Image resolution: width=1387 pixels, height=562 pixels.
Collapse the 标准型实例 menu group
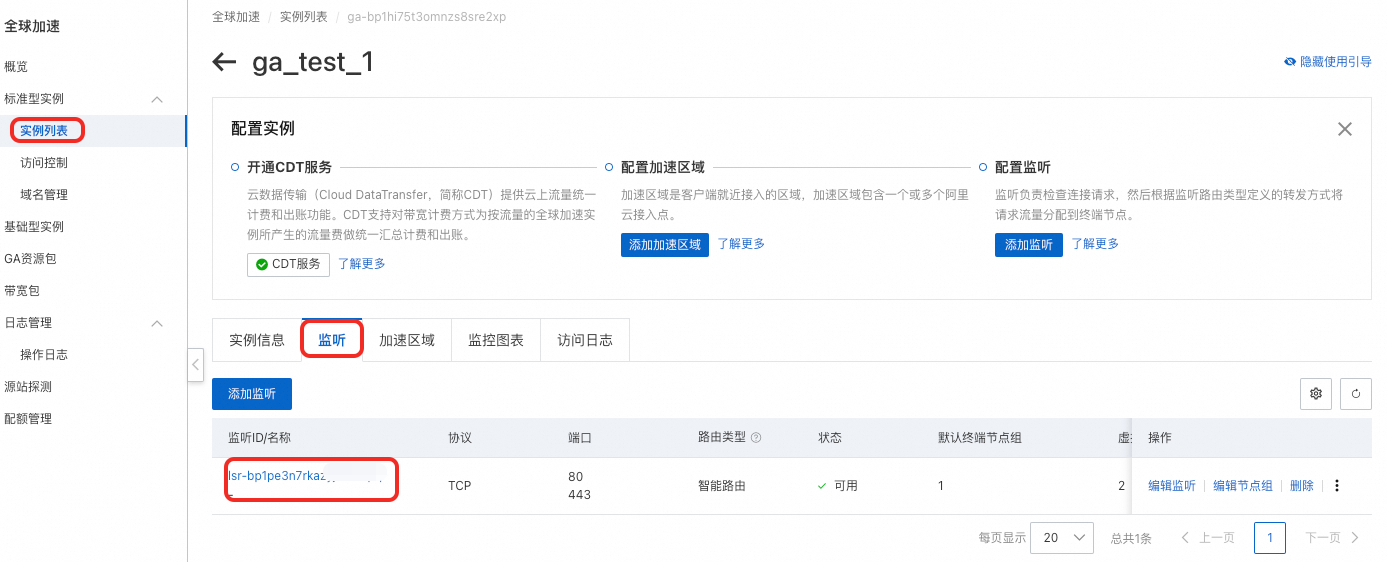point(157,99)
